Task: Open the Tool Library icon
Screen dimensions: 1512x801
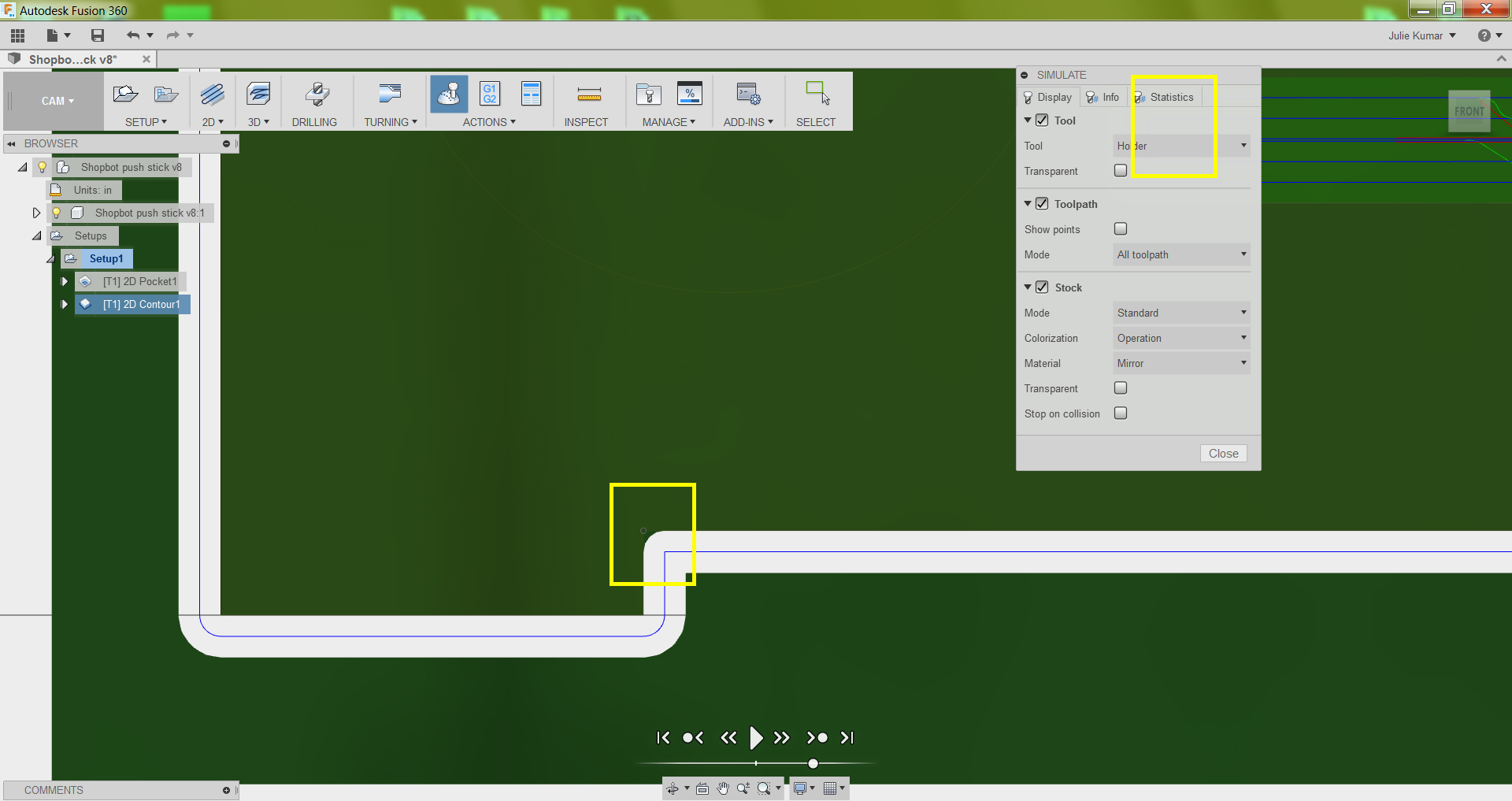Action: tap(649, 95)
